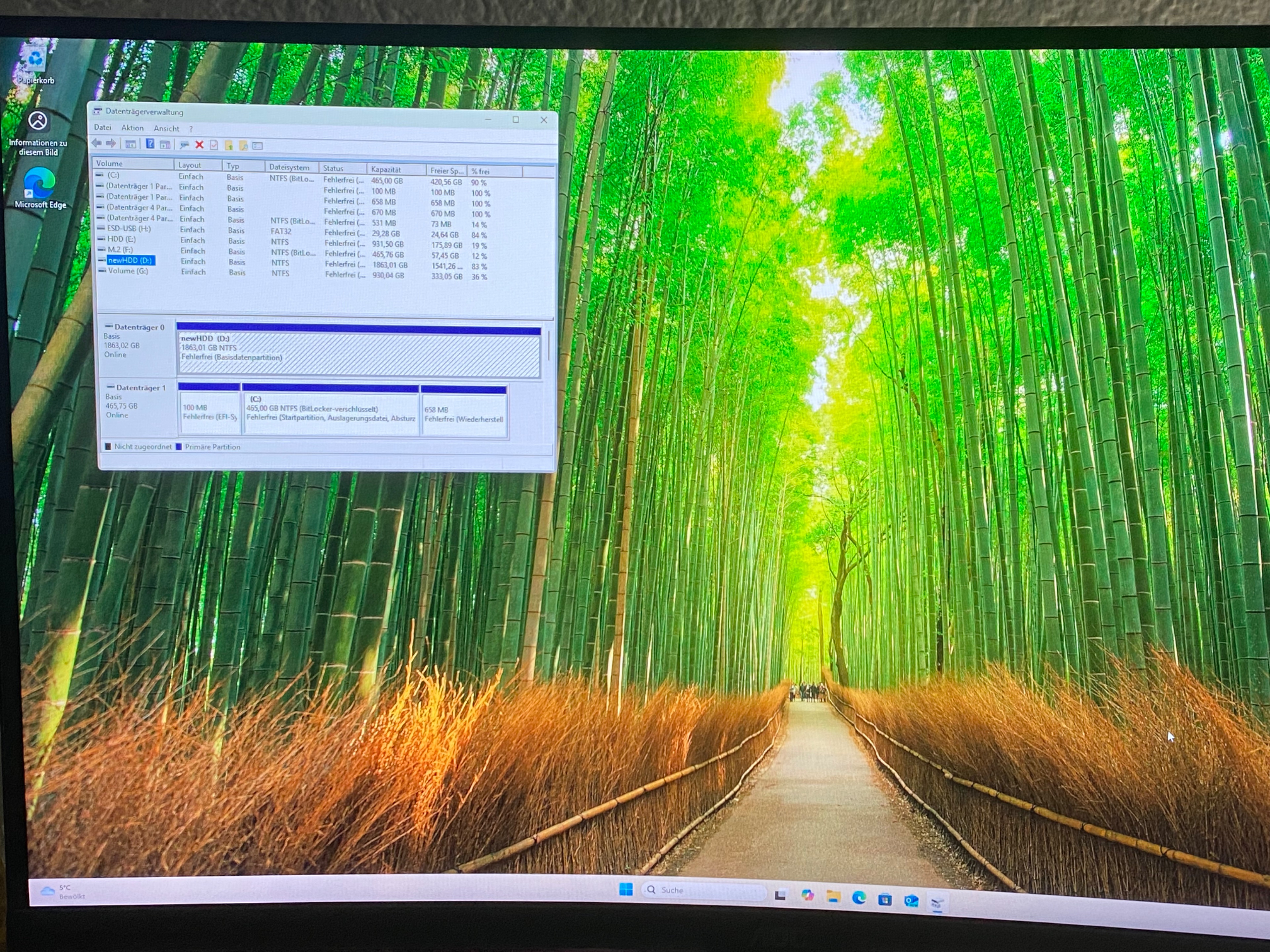Image resolution: width=1270 pixels, height=952 pixels.
Task: Open the Aktion menu
Action: [132, 128]
